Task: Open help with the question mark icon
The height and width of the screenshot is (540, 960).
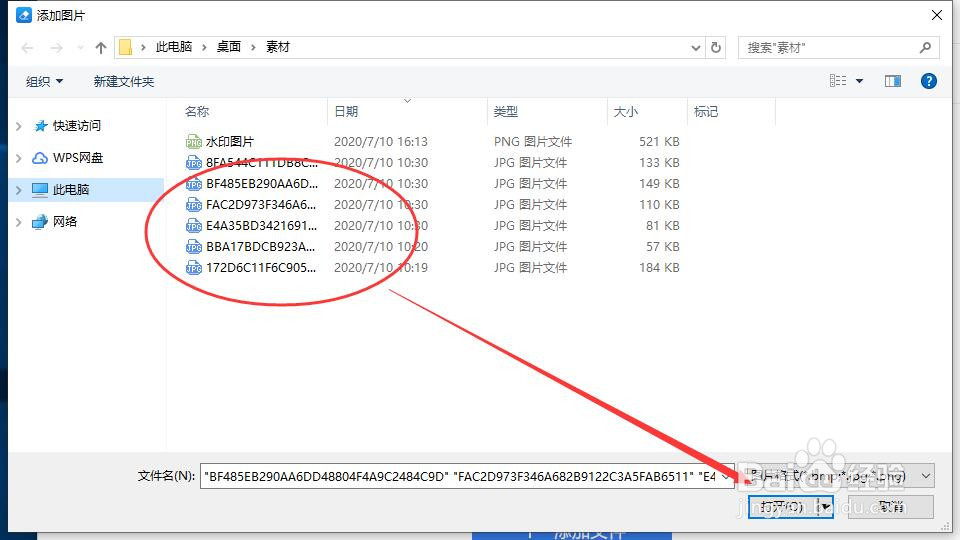Action: [928, 81]
